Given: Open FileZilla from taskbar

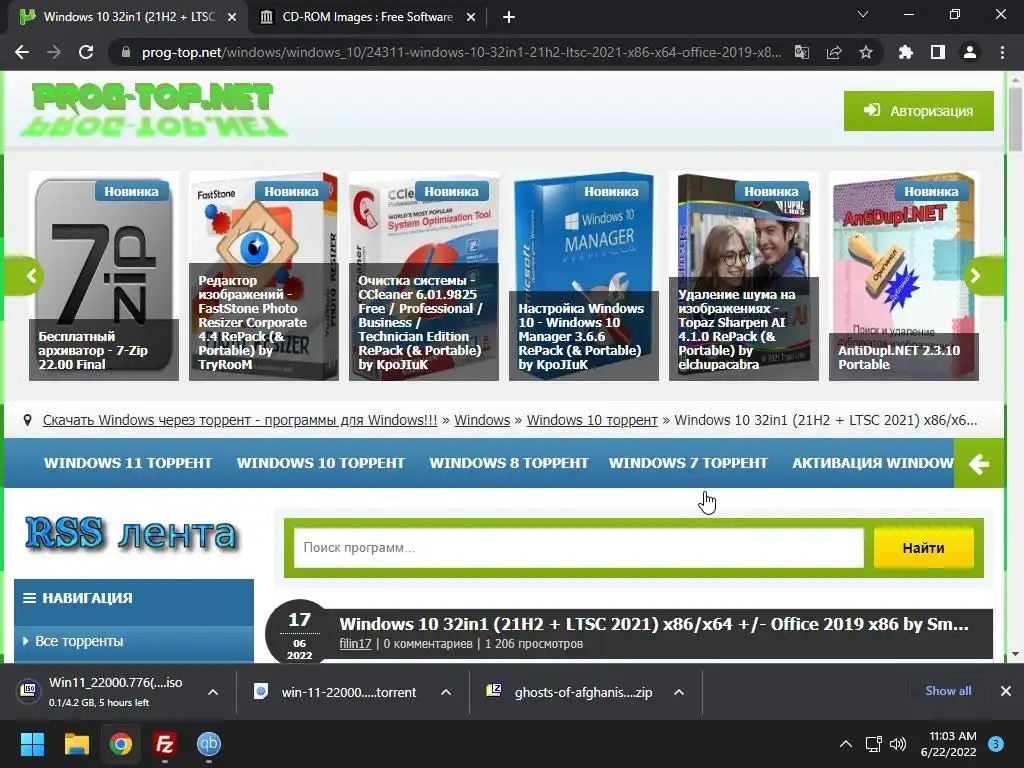Looking at the screenshot, I should (165, 744).
